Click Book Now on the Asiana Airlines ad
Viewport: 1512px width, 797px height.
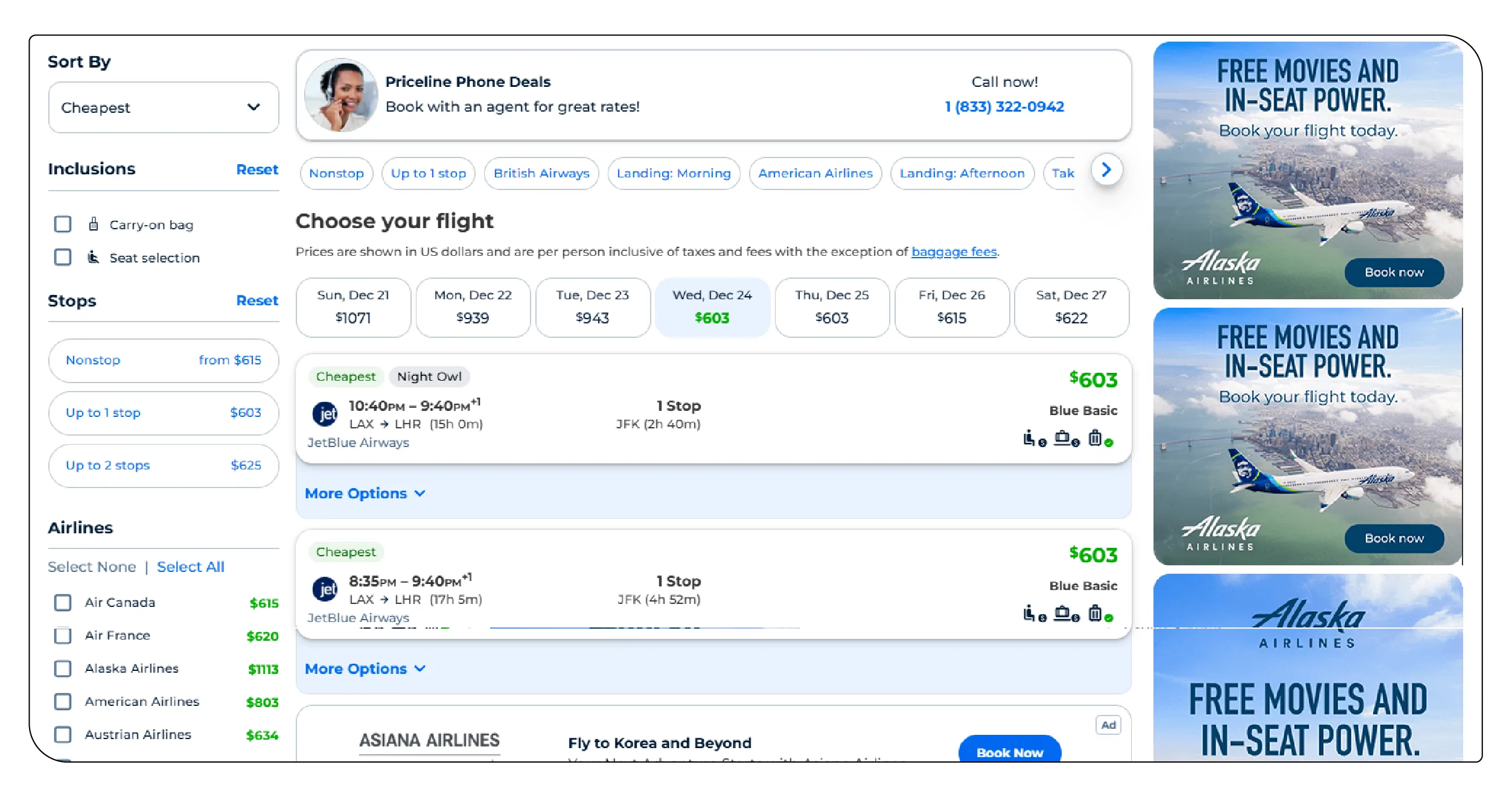coord(1009,752)
